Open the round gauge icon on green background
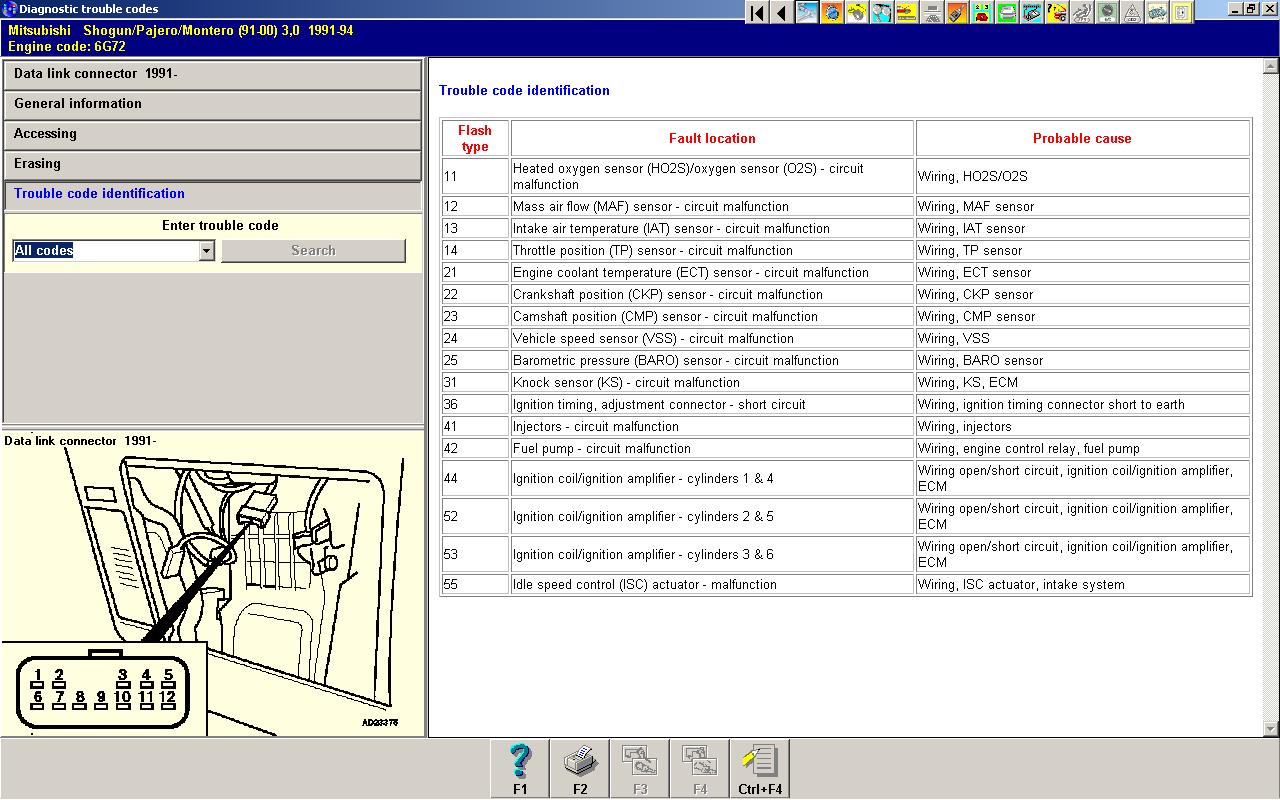Screen dimensions: 1280x800 1107,13
